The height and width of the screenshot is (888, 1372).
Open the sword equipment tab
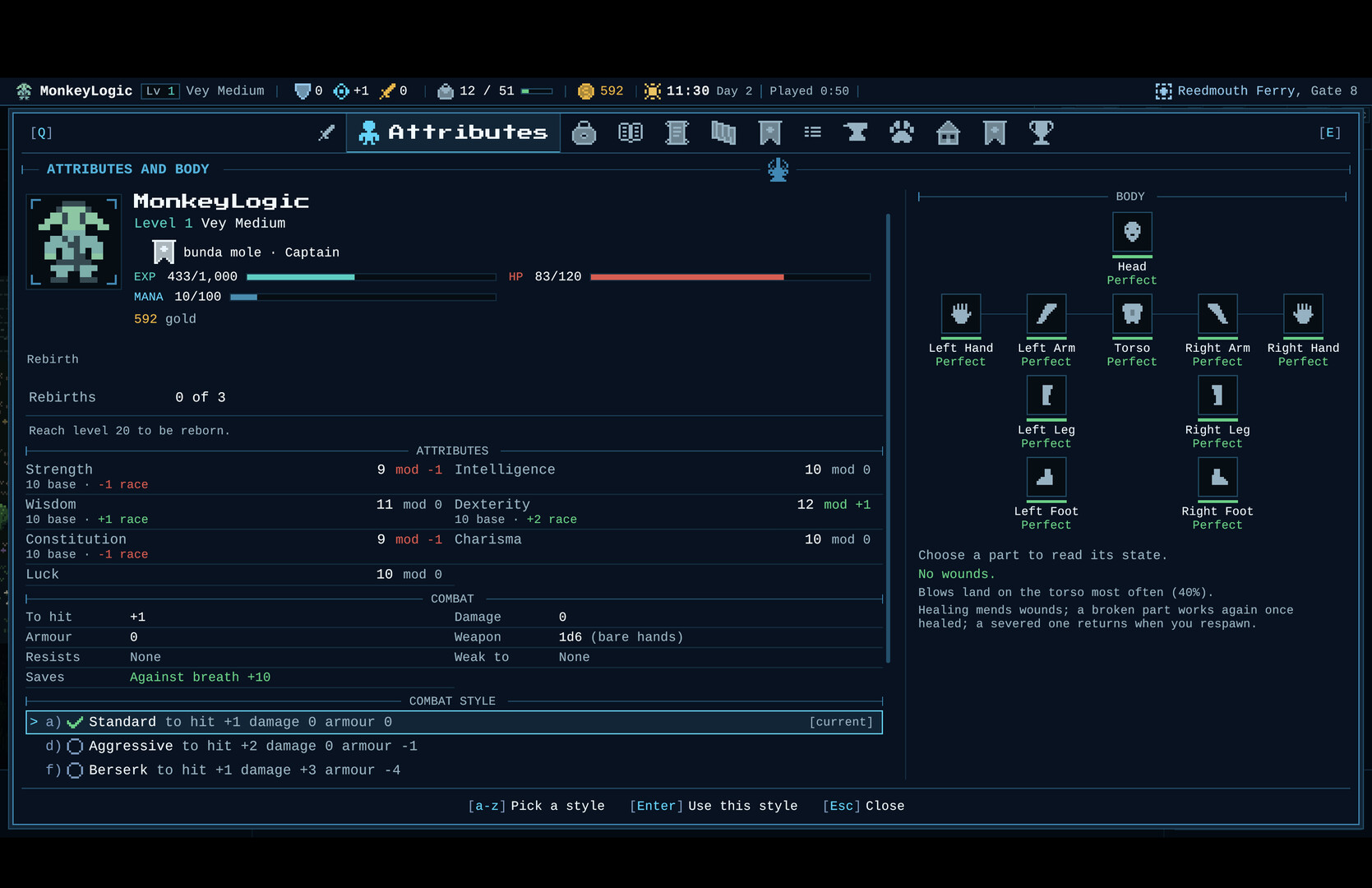[x=326, y=132]
